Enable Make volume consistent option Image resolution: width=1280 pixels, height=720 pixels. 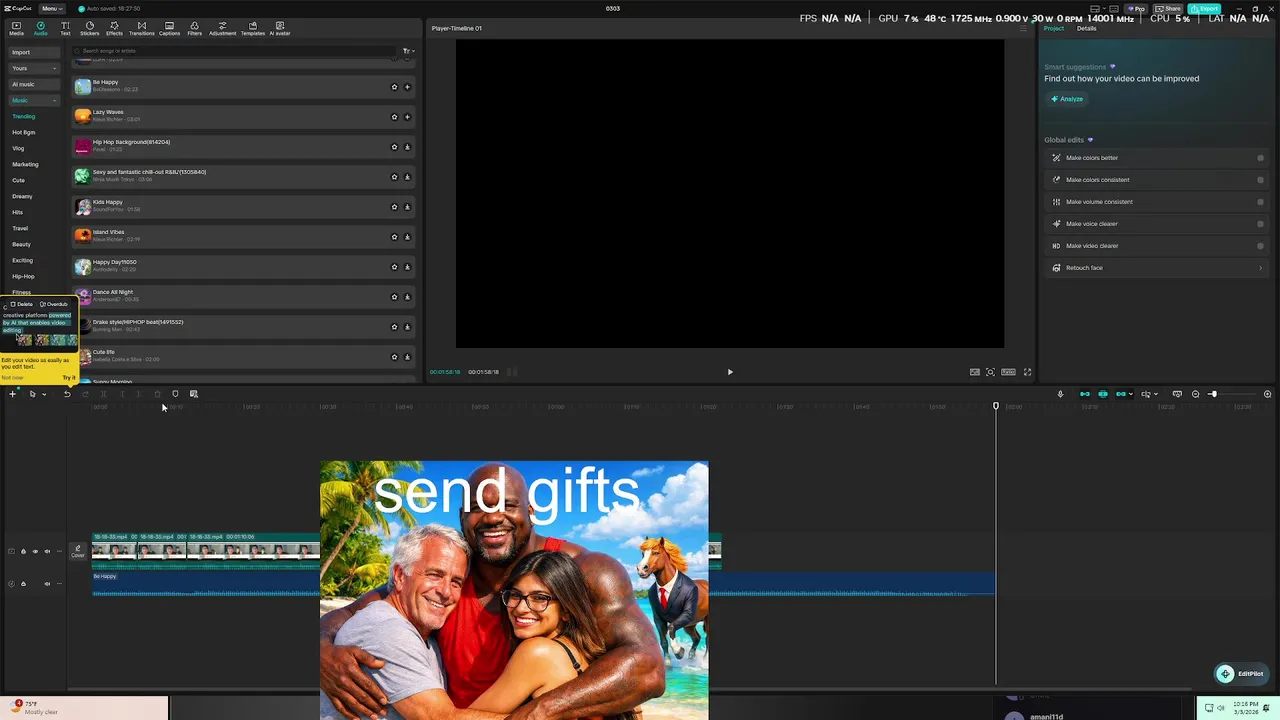(1260, 202)
